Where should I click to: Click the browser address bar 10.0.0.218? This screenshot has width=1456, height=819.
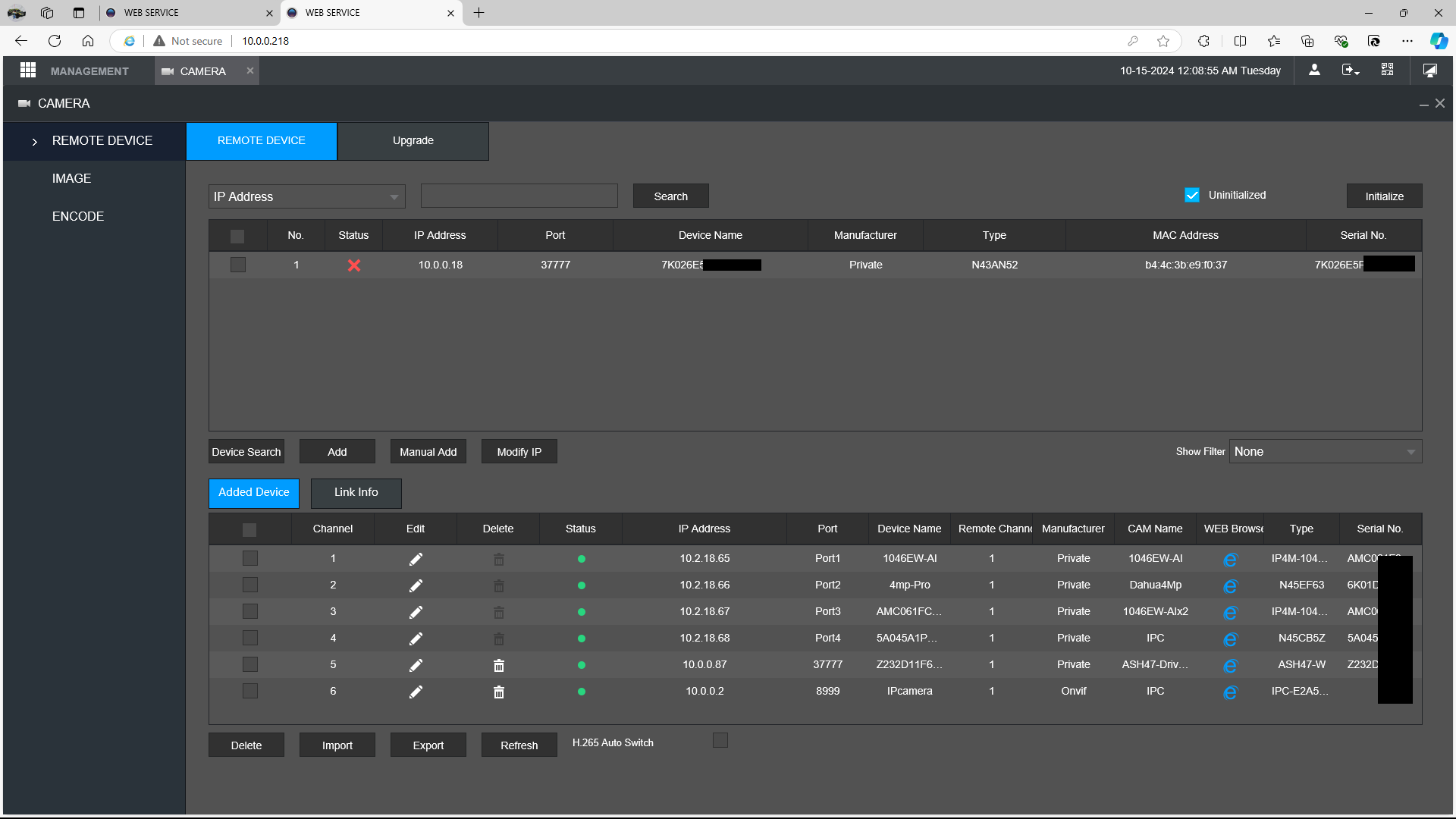pos(265,41)
